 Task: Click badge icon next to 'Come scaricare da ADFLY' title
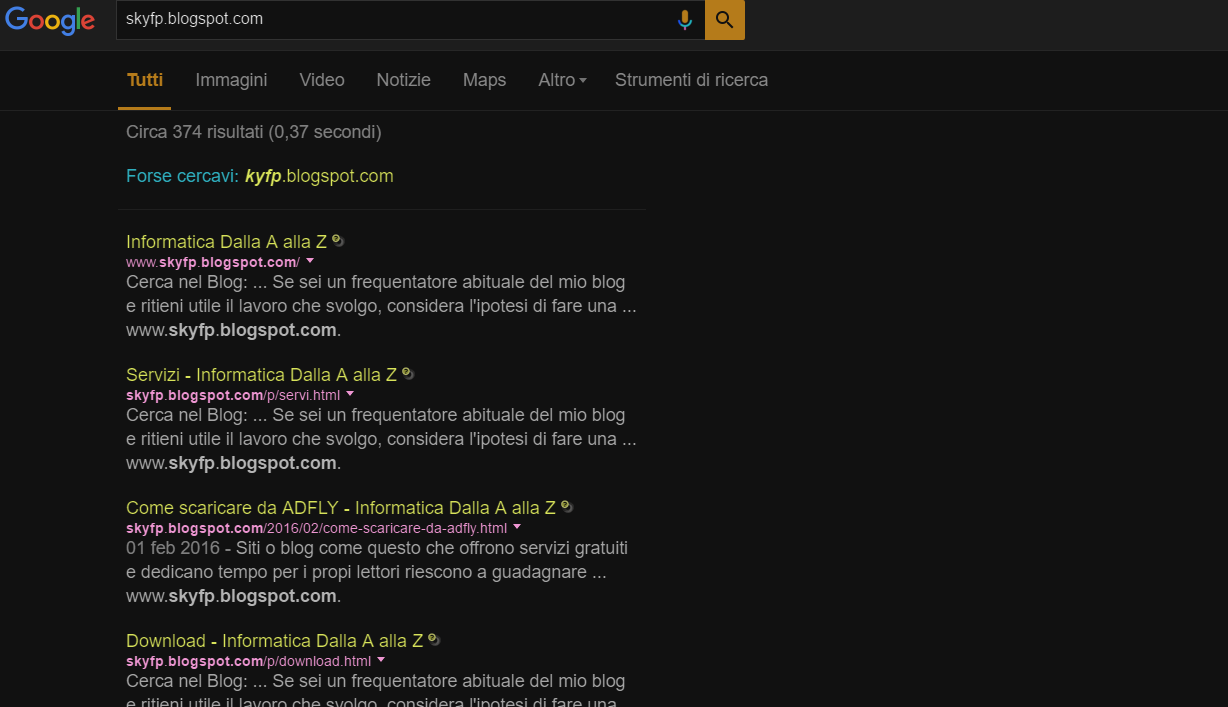pyautogui.click(x=567, y=506)
